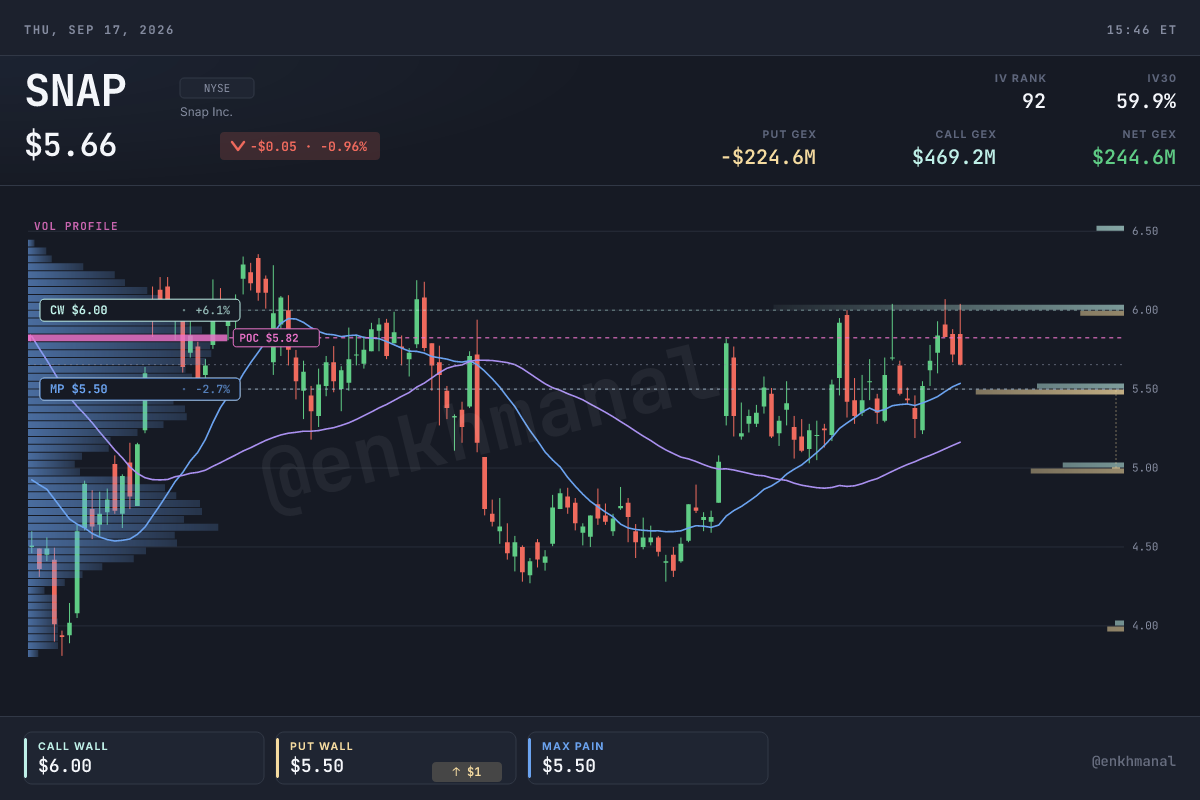The height and width of the screenshot is (800, 1200).
Task: Click the CALL GEX label
Action: coord(966,134)
